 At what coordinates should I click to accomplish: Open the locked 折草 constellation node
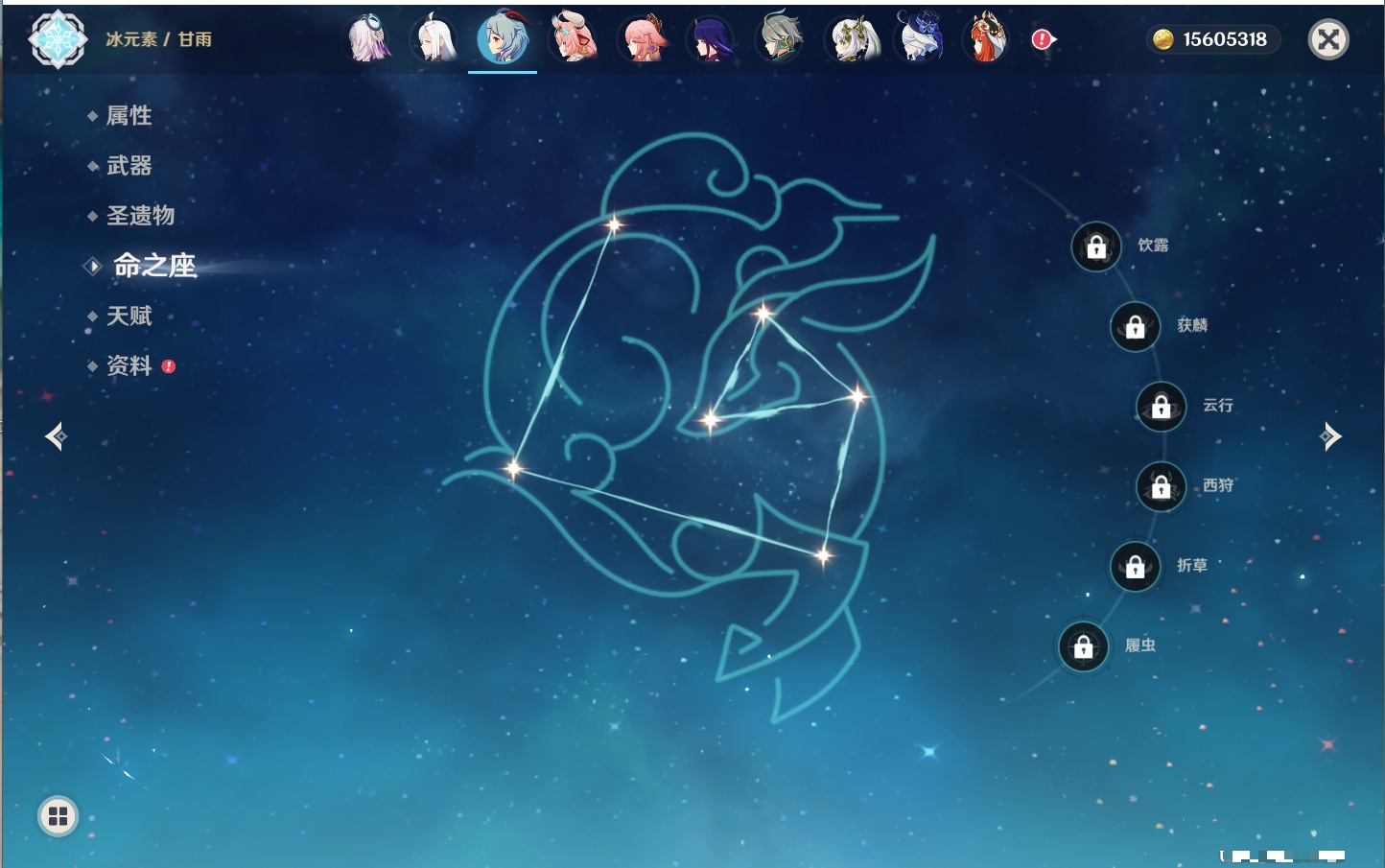(1135, 566)
